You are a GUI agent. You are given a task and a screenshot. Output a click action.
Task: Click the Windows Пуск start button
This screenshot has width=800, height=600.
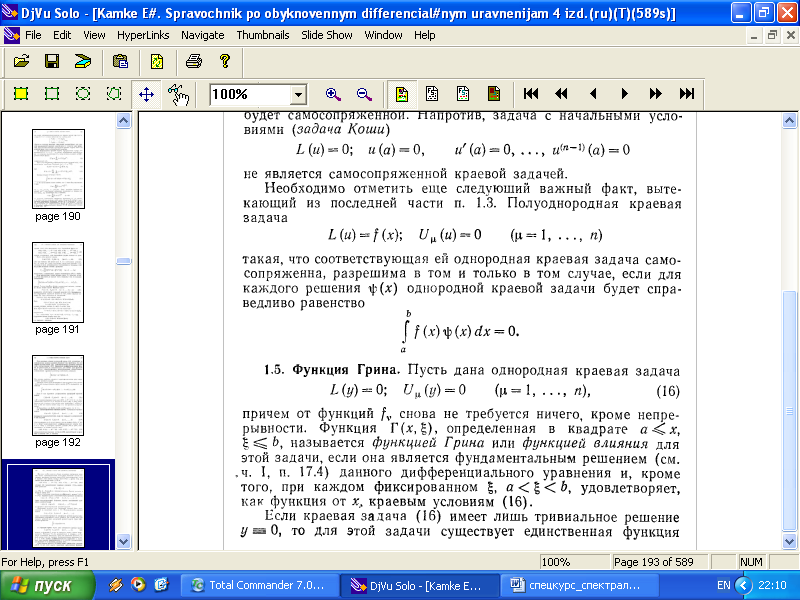[47, 585]
